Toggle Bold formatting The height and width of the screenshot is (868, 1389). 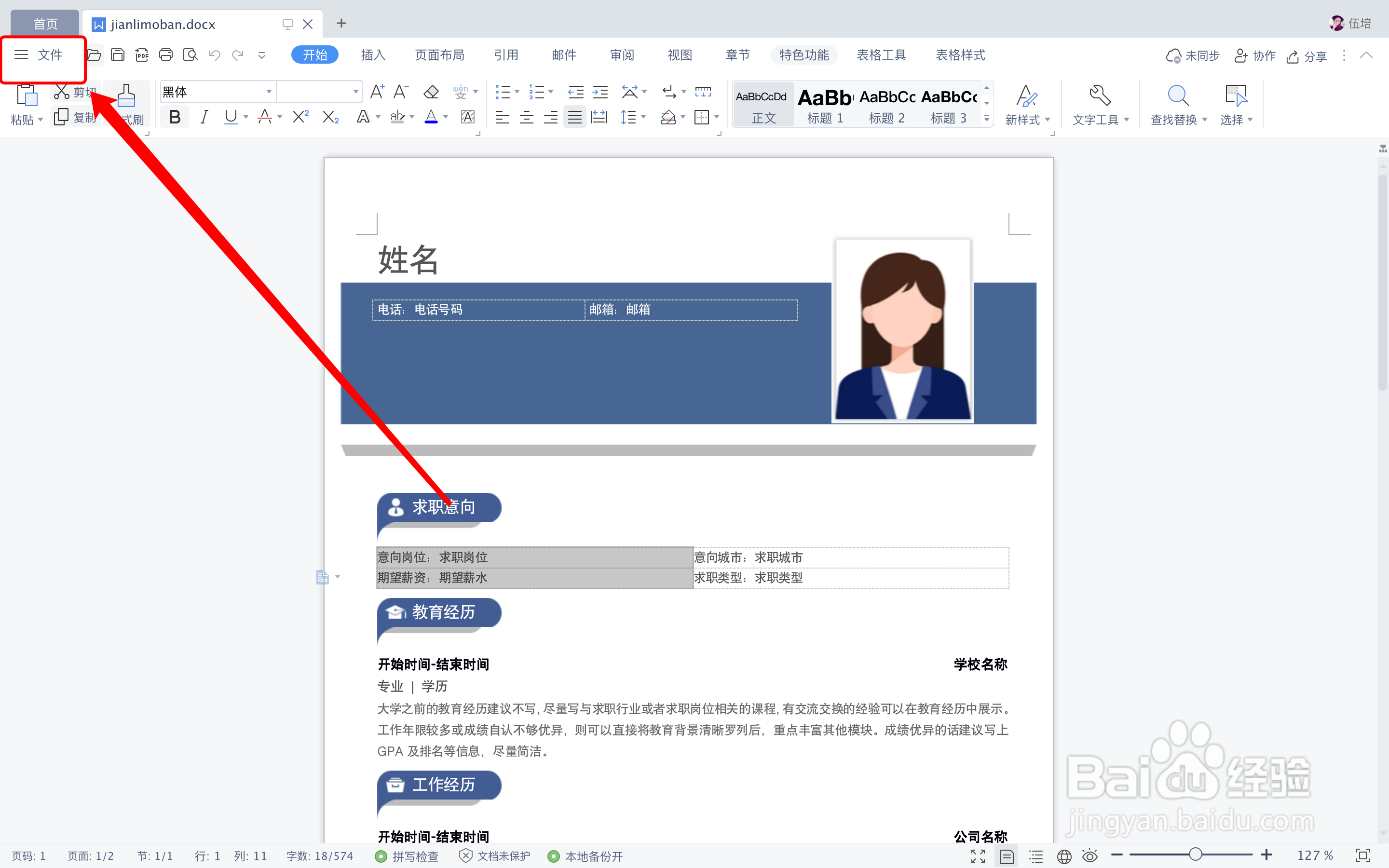click(175, 117)
